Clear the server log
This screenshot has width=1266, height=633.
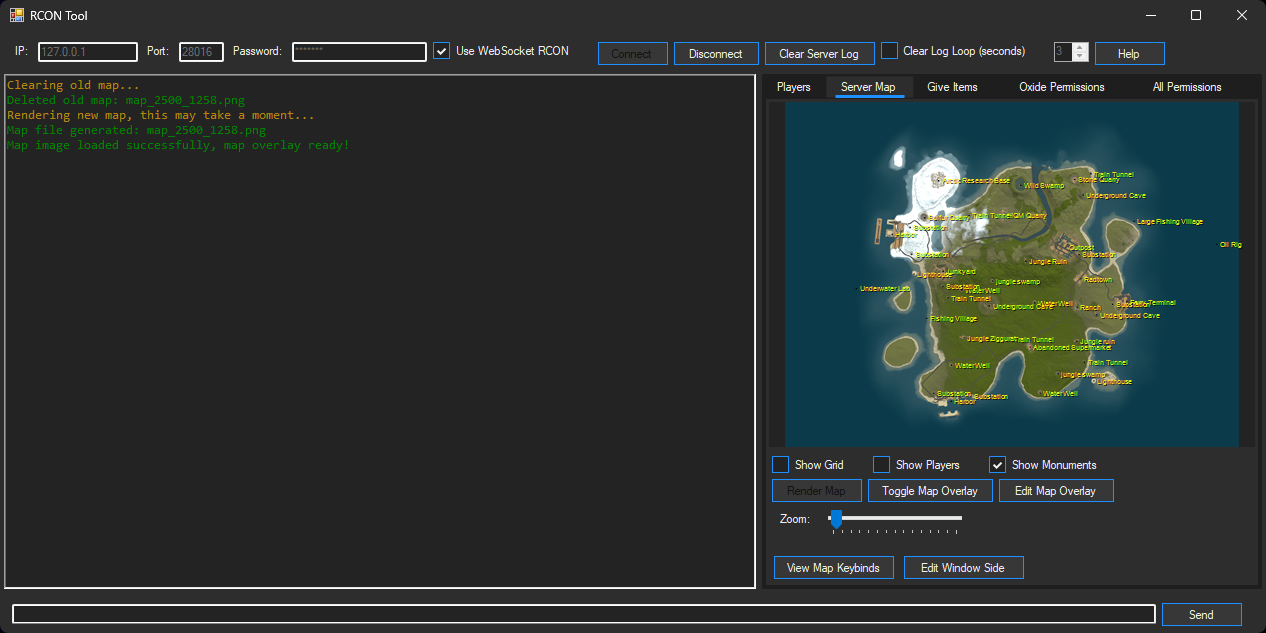coord(819,53)
